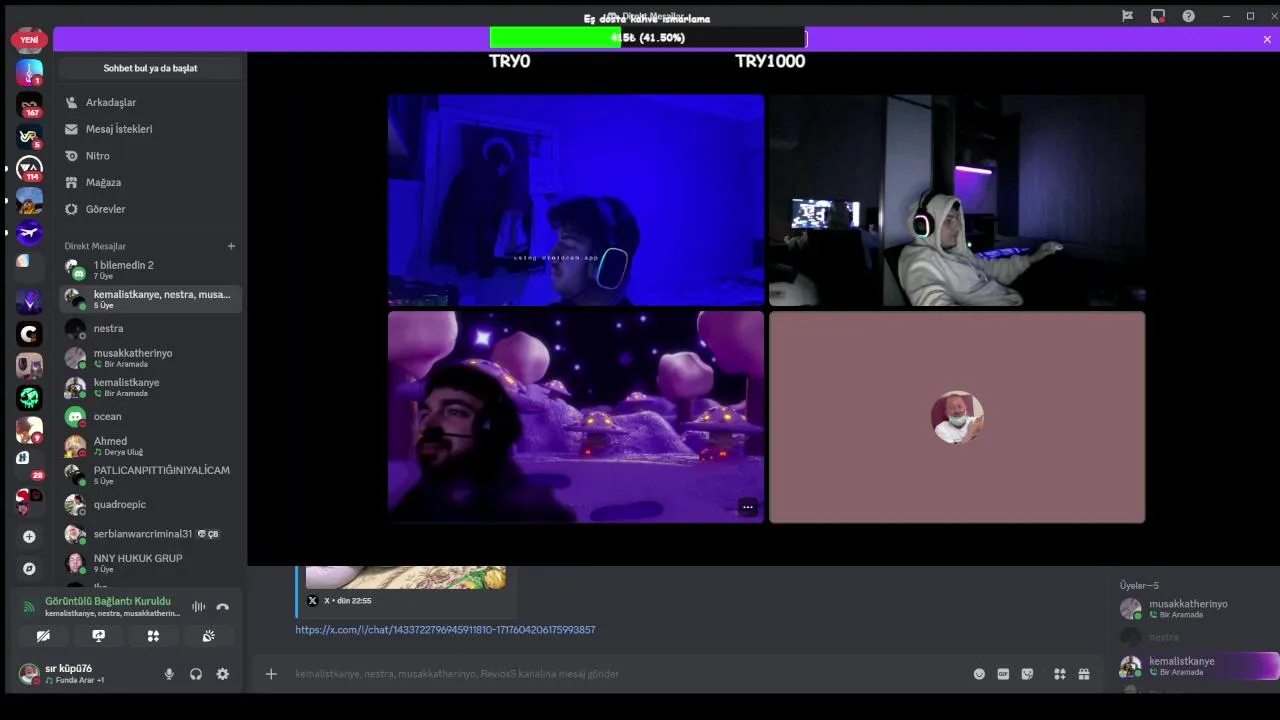Image resolution: width=1280 pixels, height=720 pixels.
Task: Open sticker picker
Action: click(1027, 674)
